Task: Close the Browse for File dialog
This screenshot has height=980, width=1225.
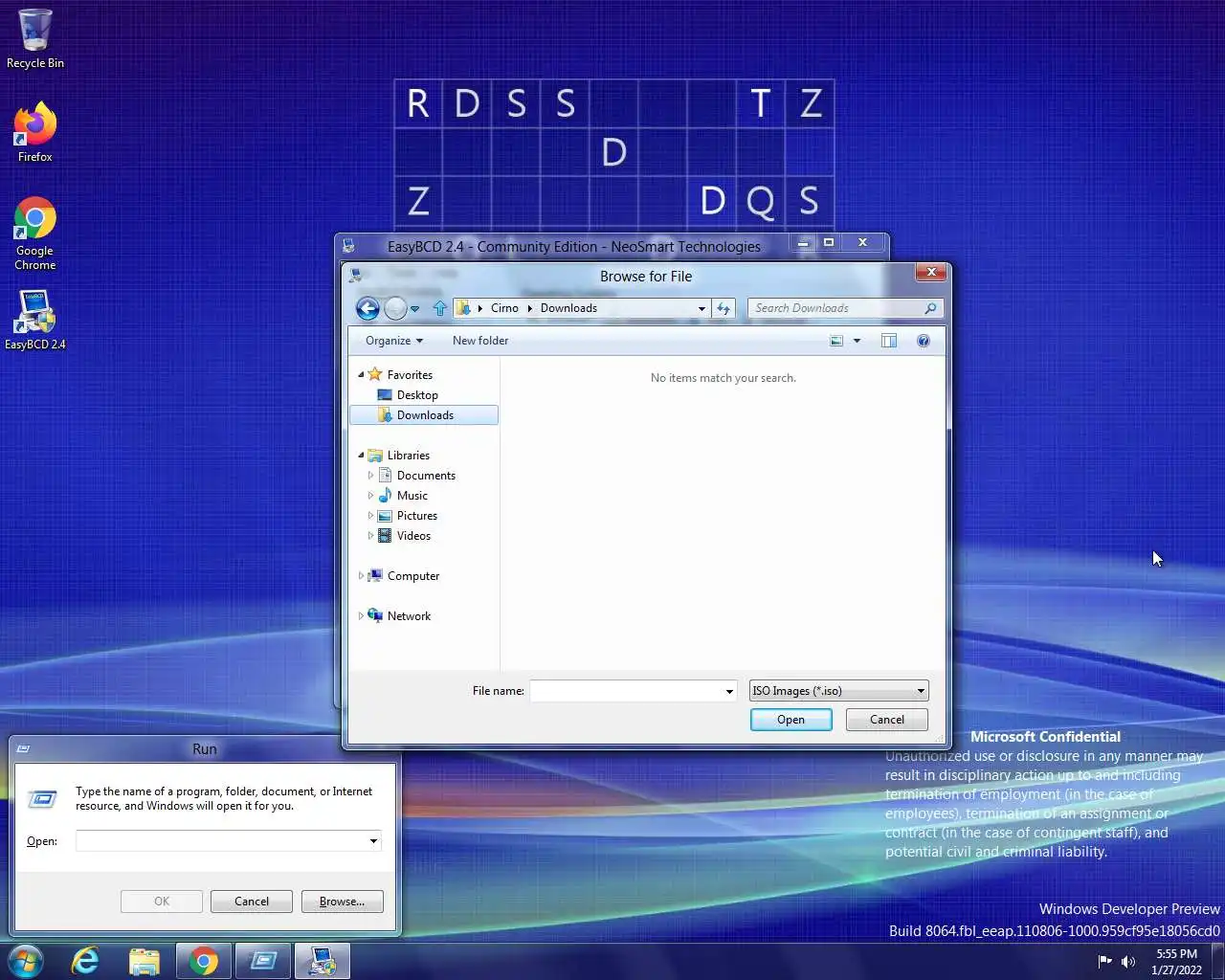Action: pyautogui.click(x=930, y=273)
